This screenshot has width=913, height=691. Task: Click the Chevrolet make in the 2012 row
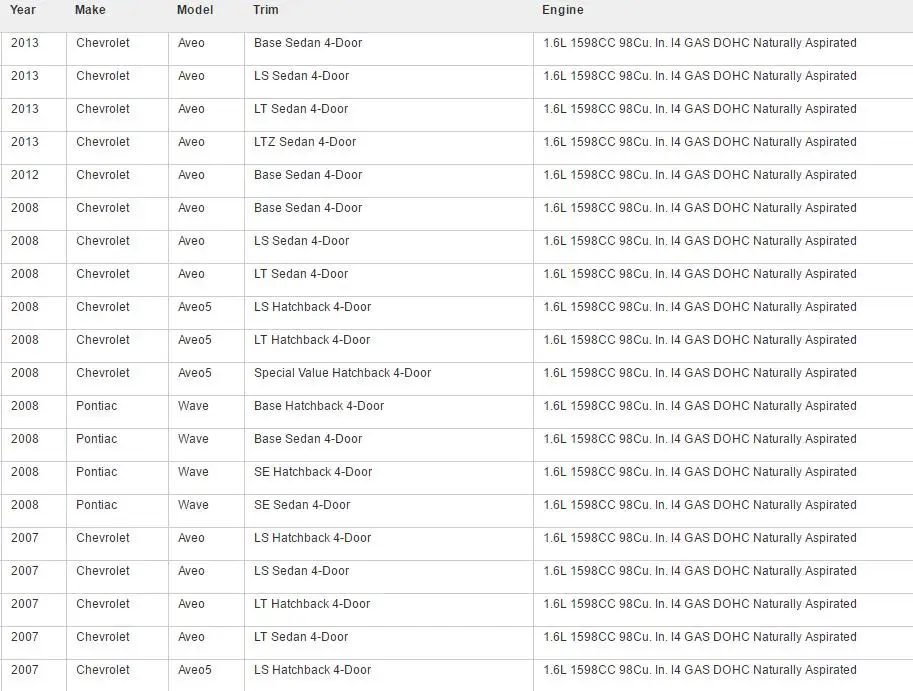point(102,175)
